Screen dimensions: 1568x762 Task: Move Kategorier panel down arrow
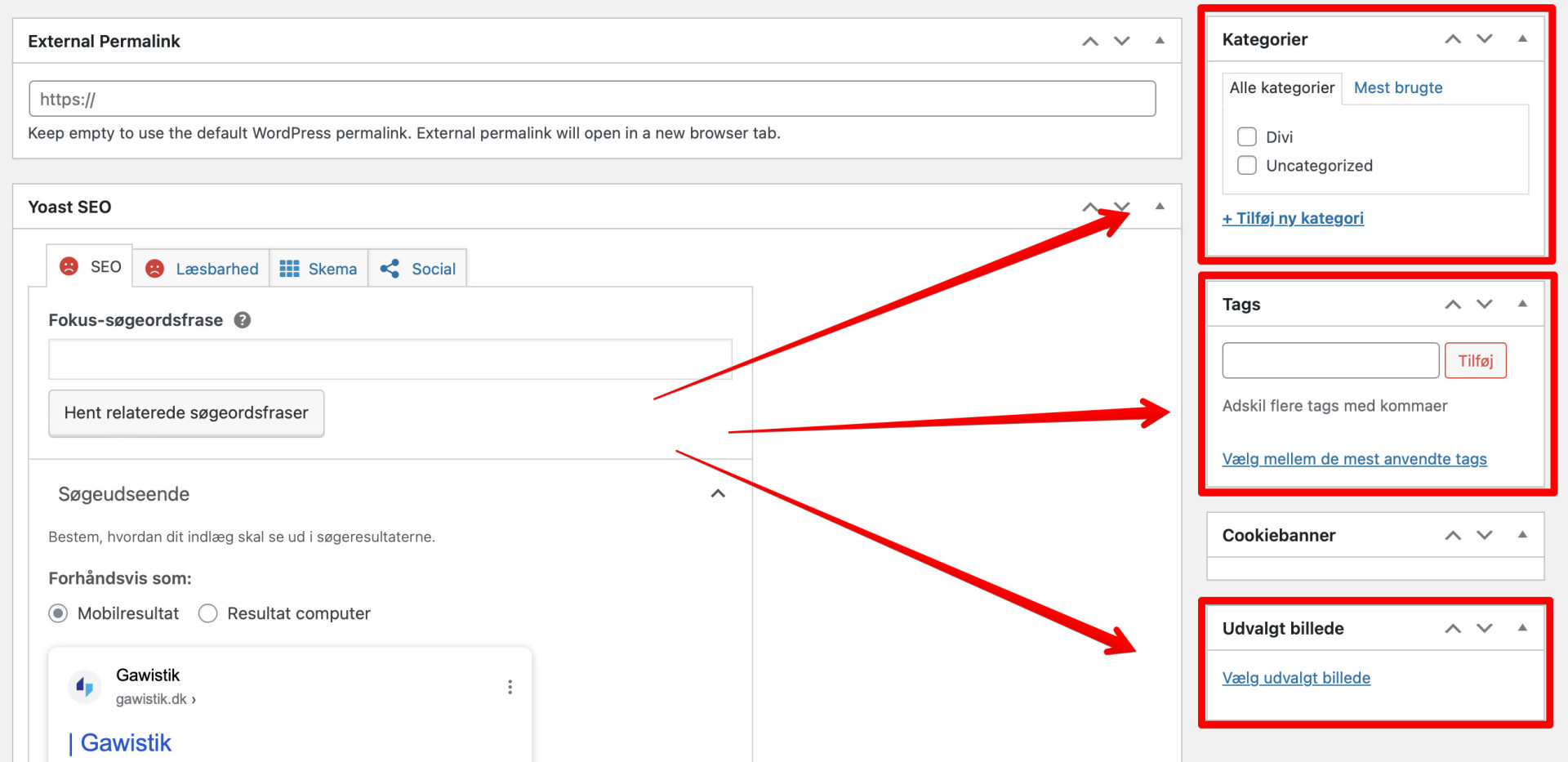click(x=1484, y=39)
